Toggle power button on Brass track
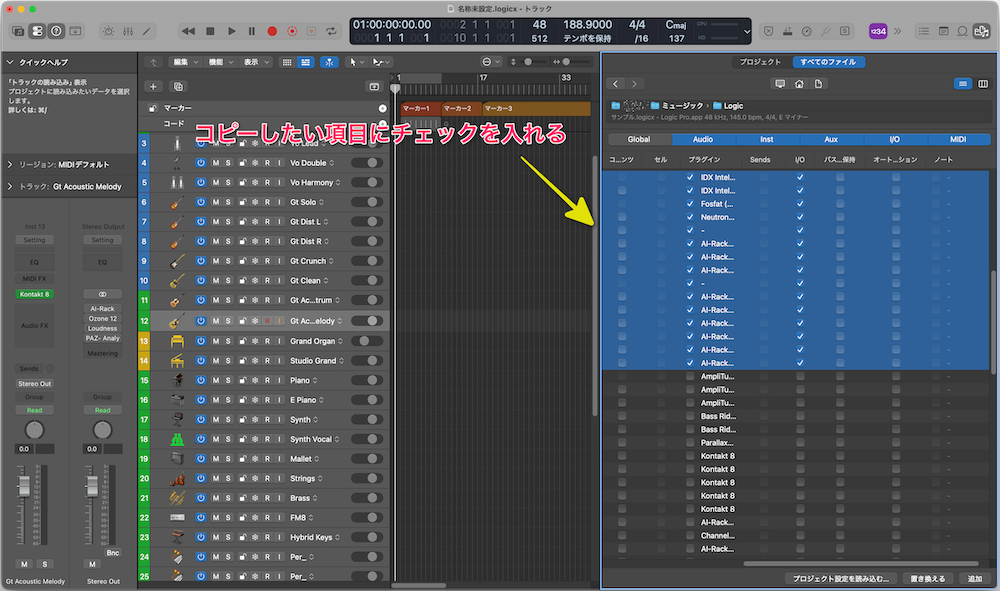This screenshot has height=591, width=1000. pyautogui.click(x=201, y=498)
